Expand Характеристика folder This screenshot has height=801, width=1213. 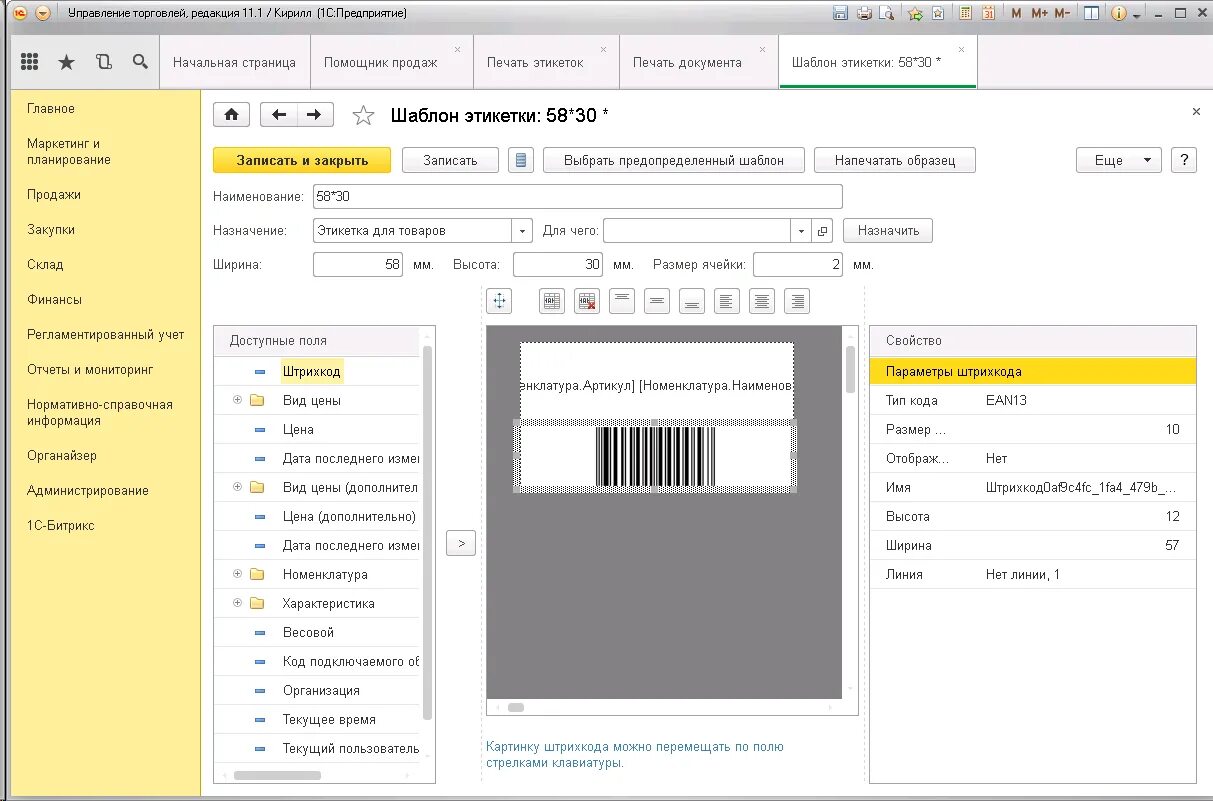(x=238, y=603)
